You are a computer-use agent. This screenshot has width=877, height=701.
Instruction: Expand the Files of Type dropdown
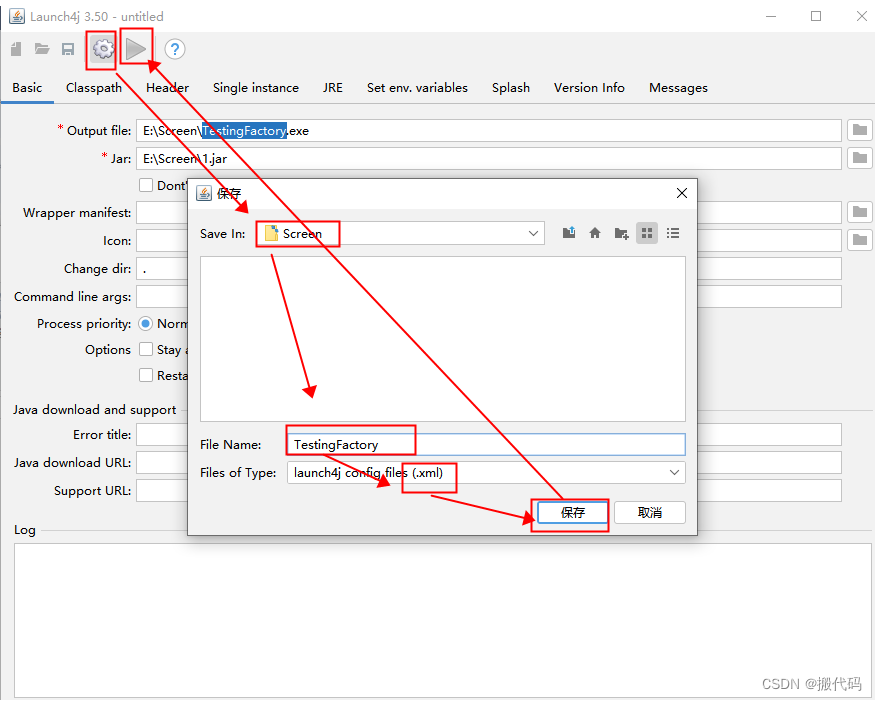point(675,473)
